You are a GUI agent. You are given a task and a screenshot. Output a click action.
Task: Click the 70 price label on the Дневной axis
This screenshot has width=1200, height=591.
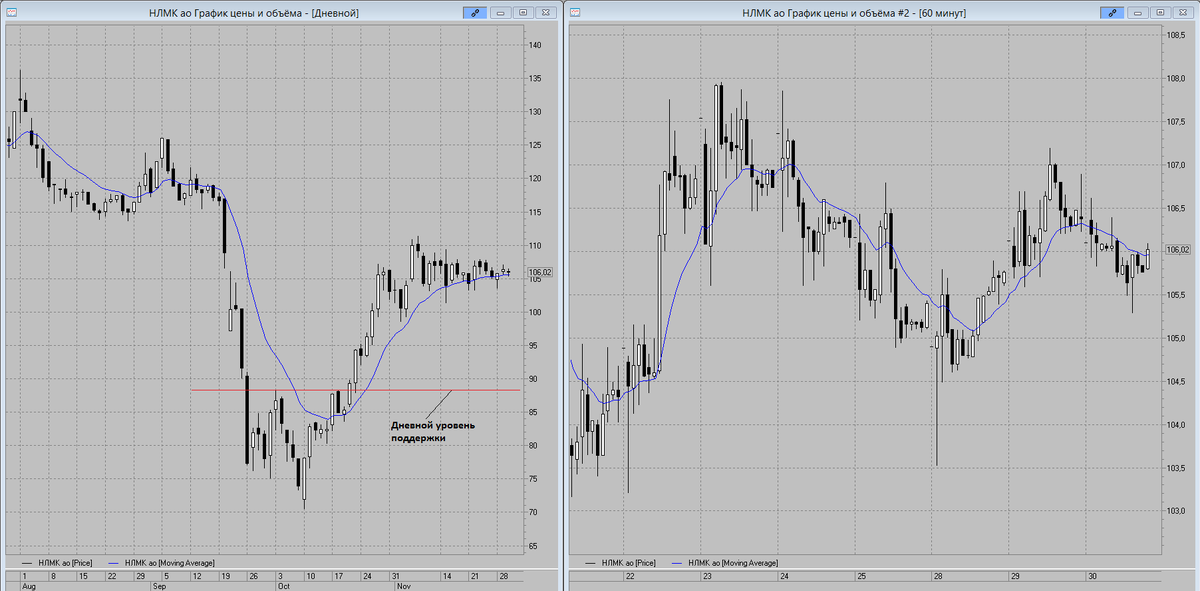(x=534, y=512)
